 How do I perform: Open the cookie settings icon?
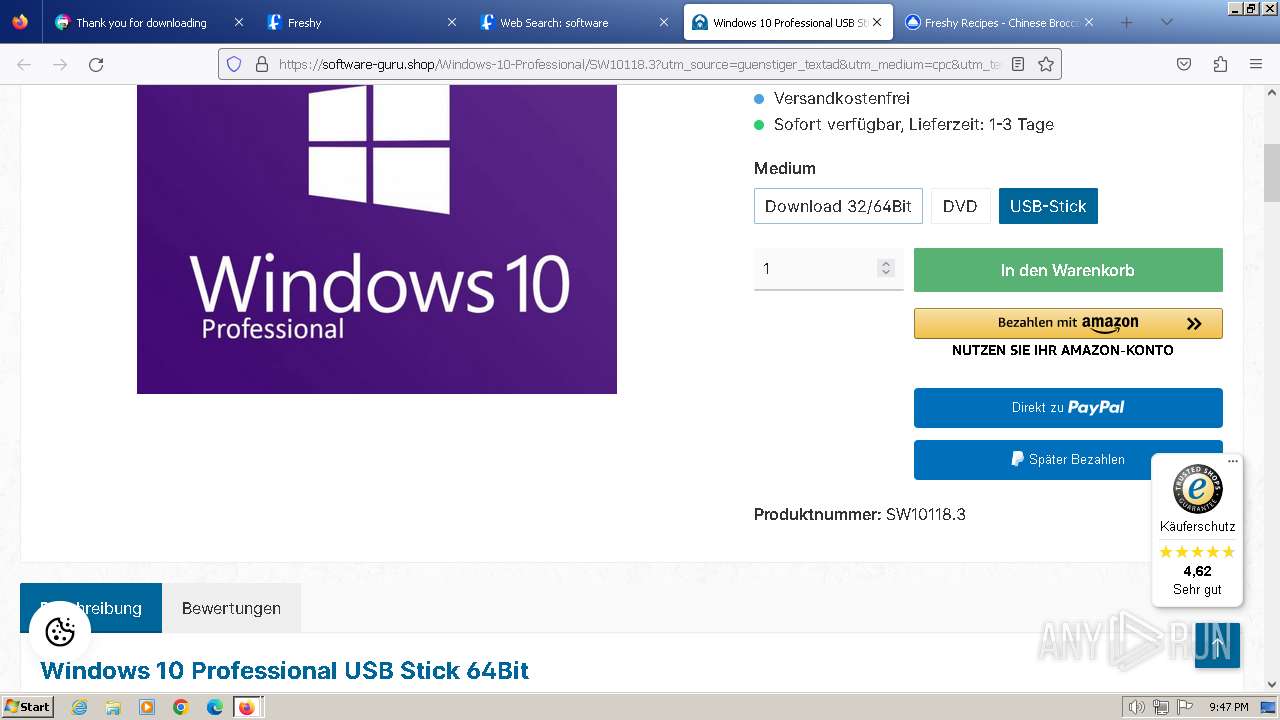click(x=60, y=632)
